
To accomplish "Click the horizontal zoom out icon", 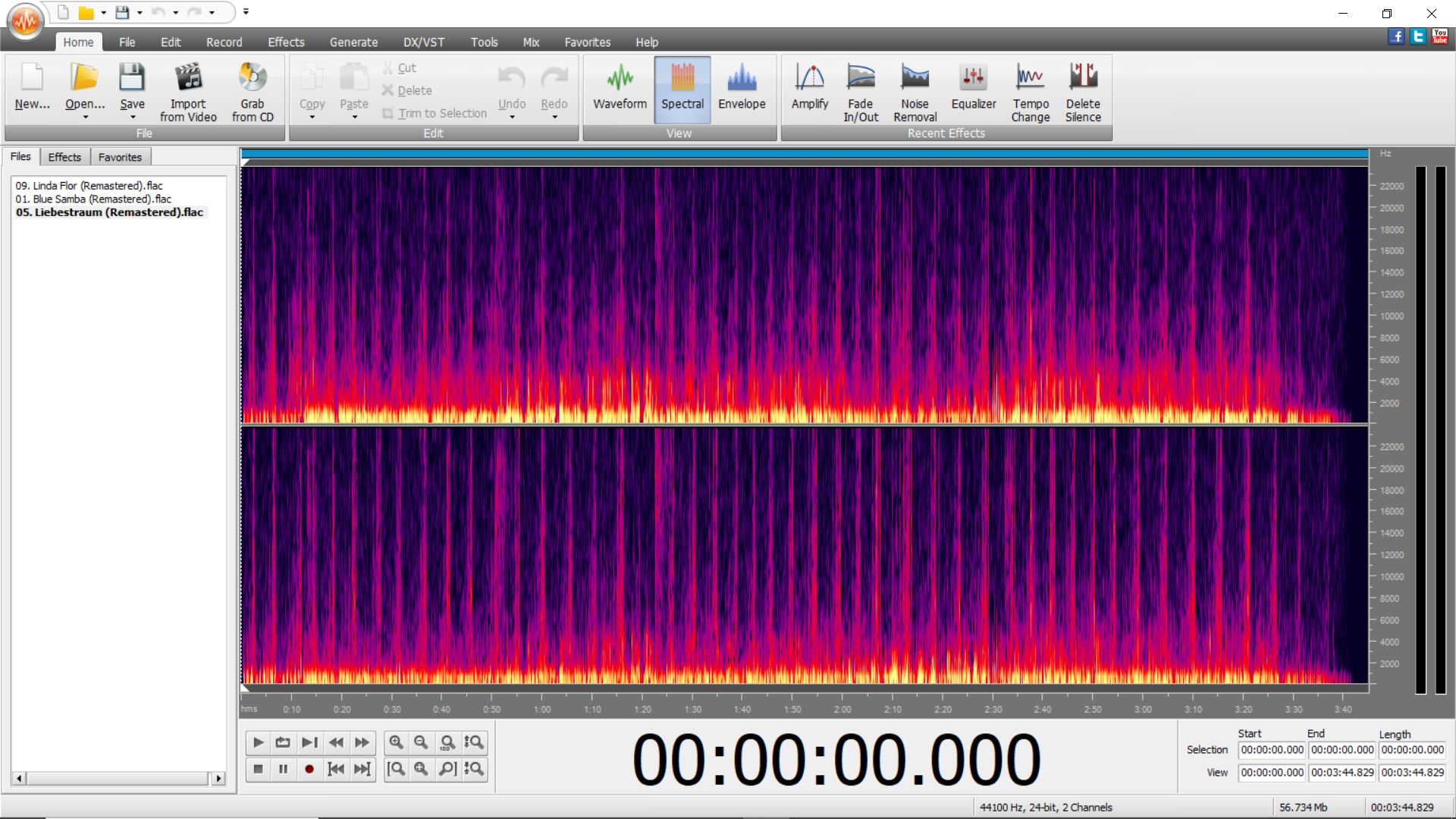I will pyautogui.click(x=421, y=742).
